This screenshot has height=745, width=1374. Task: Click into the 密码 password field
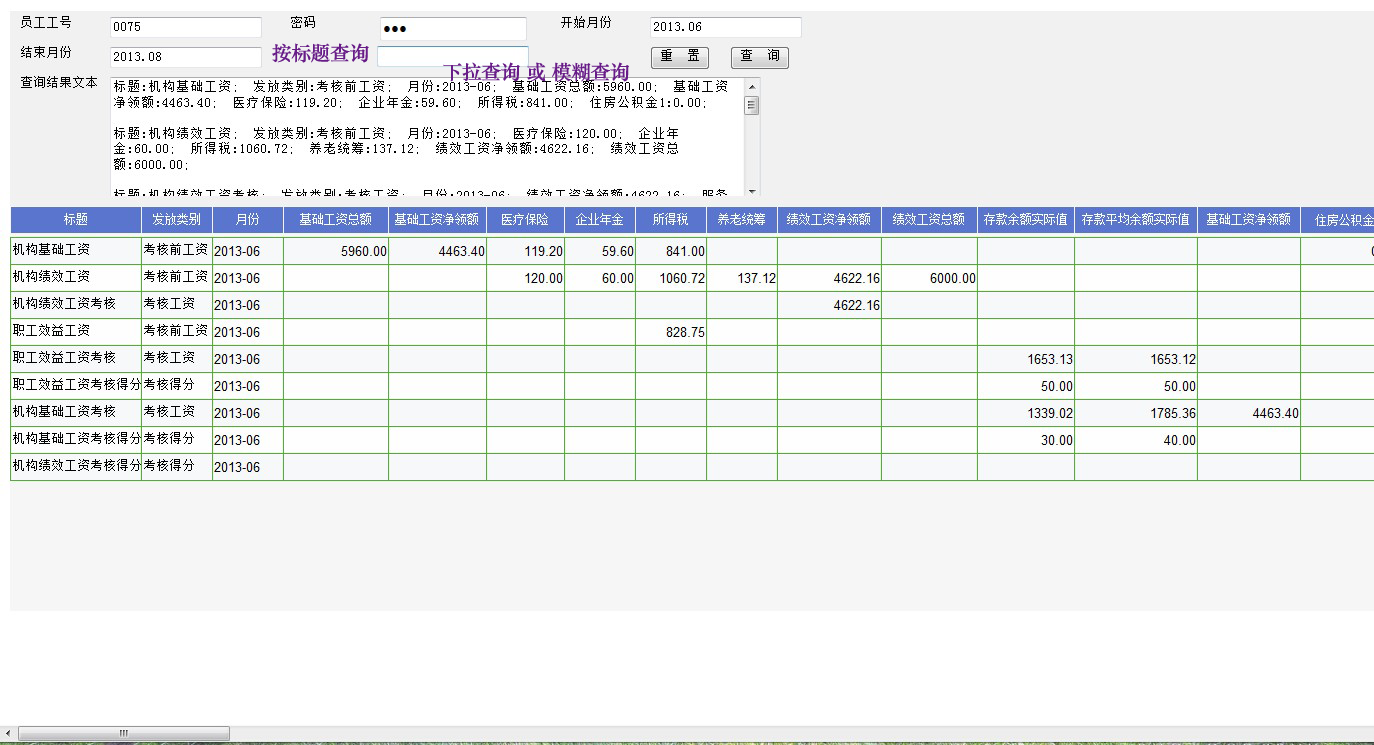point(452,28)
